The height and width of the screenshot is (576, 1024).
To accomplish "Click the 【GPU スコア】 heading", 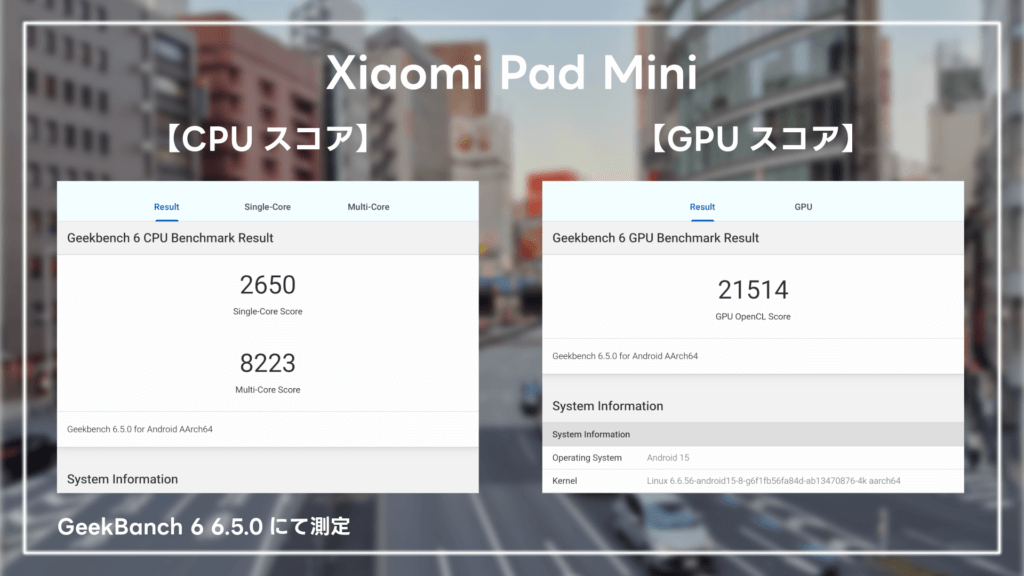I will tap(752, 139).
